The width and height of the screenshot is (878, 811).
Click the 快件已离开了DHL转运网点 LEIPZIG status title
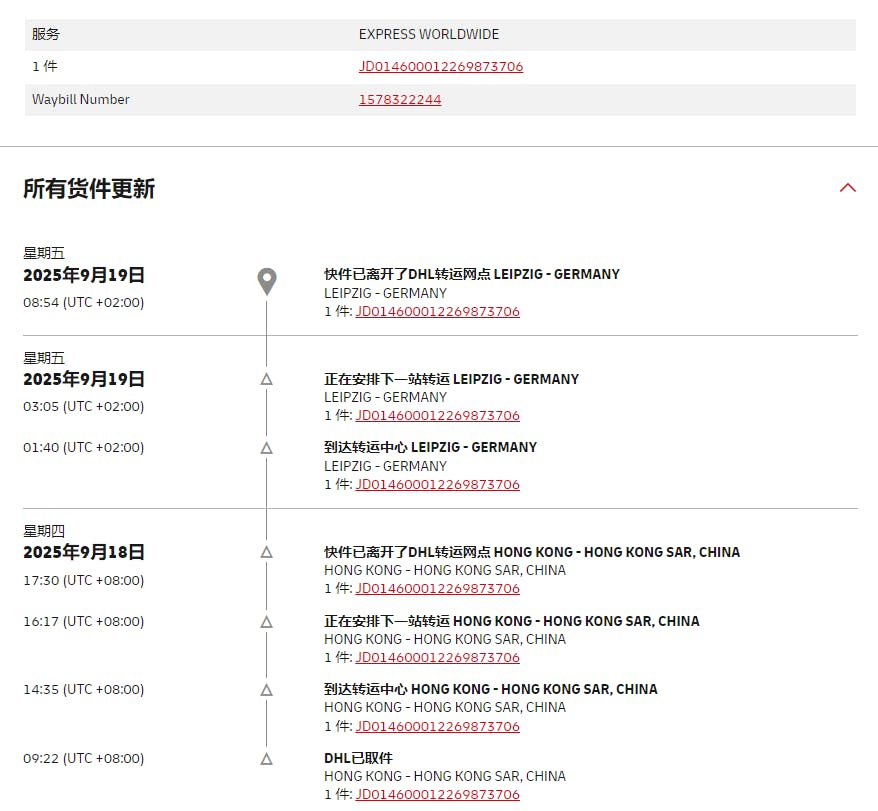tap(471, 274)
